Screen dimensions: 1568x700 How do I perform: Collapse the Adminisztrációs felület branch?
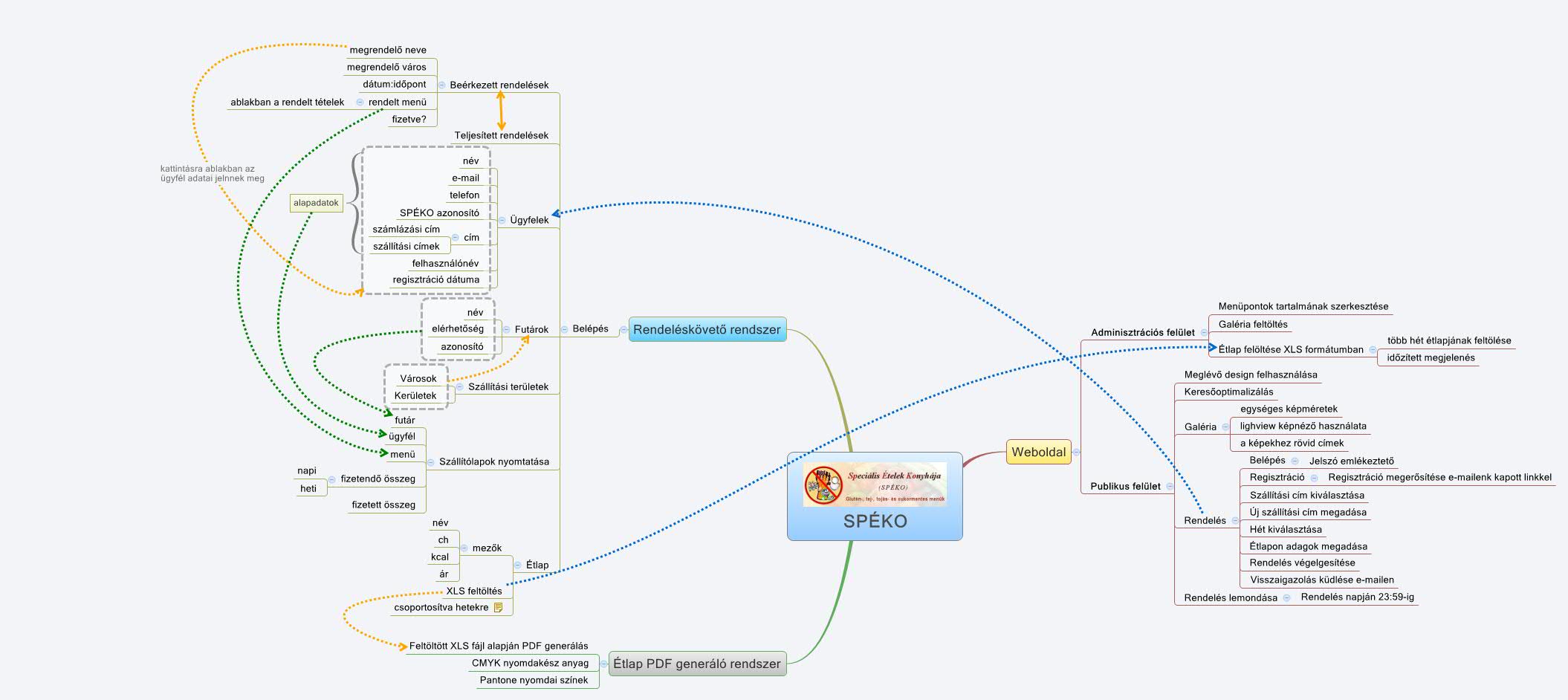(x=1204, y=331)
